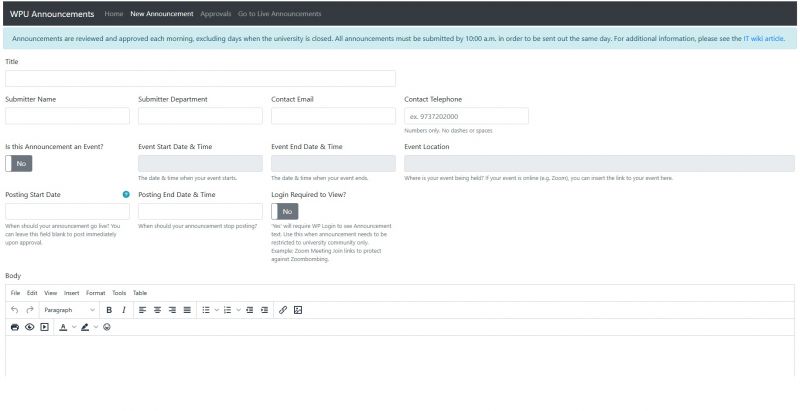Screen dimensions: 800x411
Task: Toggle the 'Is this Announcement an Event?' switch
Action: (19, 163)
